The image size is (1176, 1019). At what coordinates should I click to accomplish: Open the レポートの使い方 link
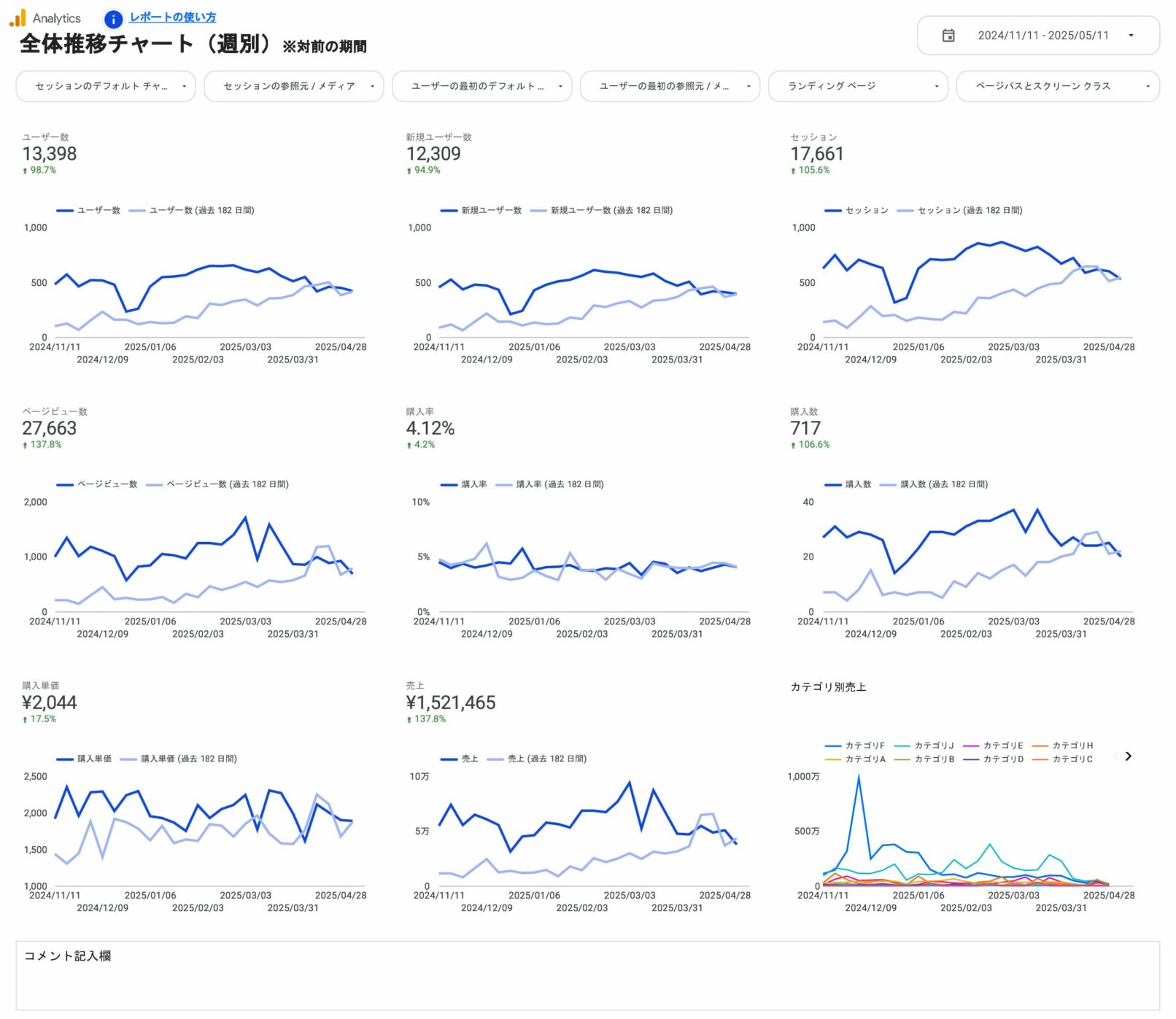pyautogui.click(x=172, y=18)
